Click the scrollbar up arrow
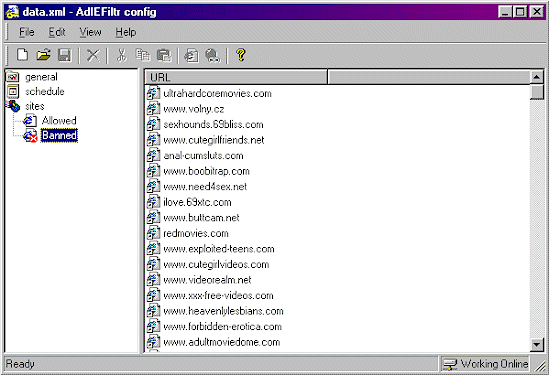 coord(537,77)
